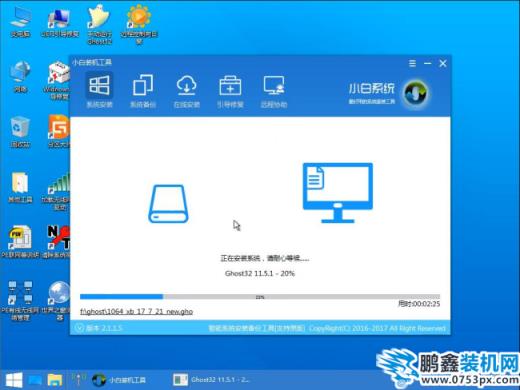Image resolution: width=520 pixels, height=390 pixels.
Task: Open the Network globe desktop icon
Action: click(20, 77)
